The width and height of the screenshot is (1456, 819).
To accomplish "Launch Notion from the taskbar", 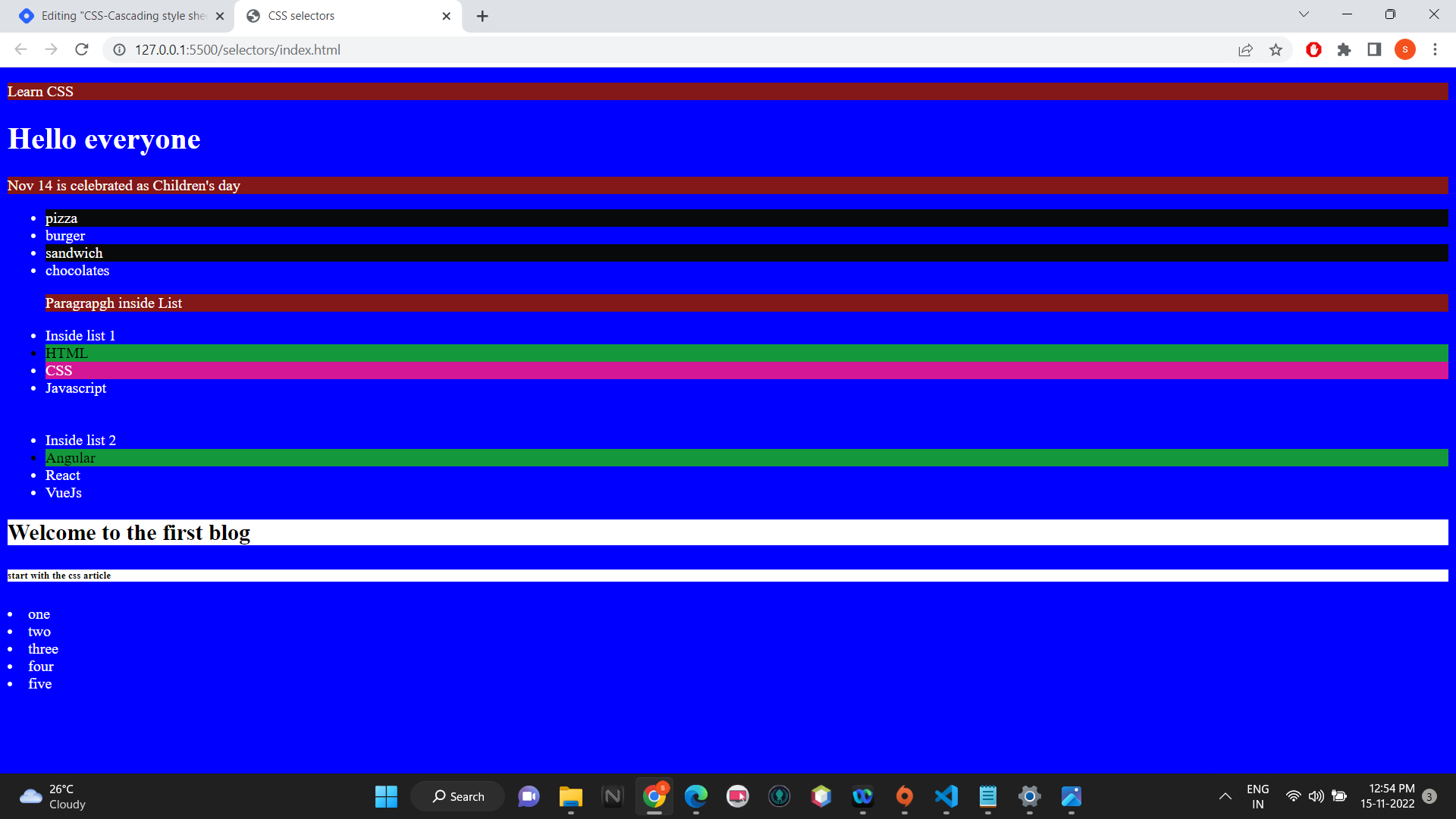I will [x=612, y=796].
